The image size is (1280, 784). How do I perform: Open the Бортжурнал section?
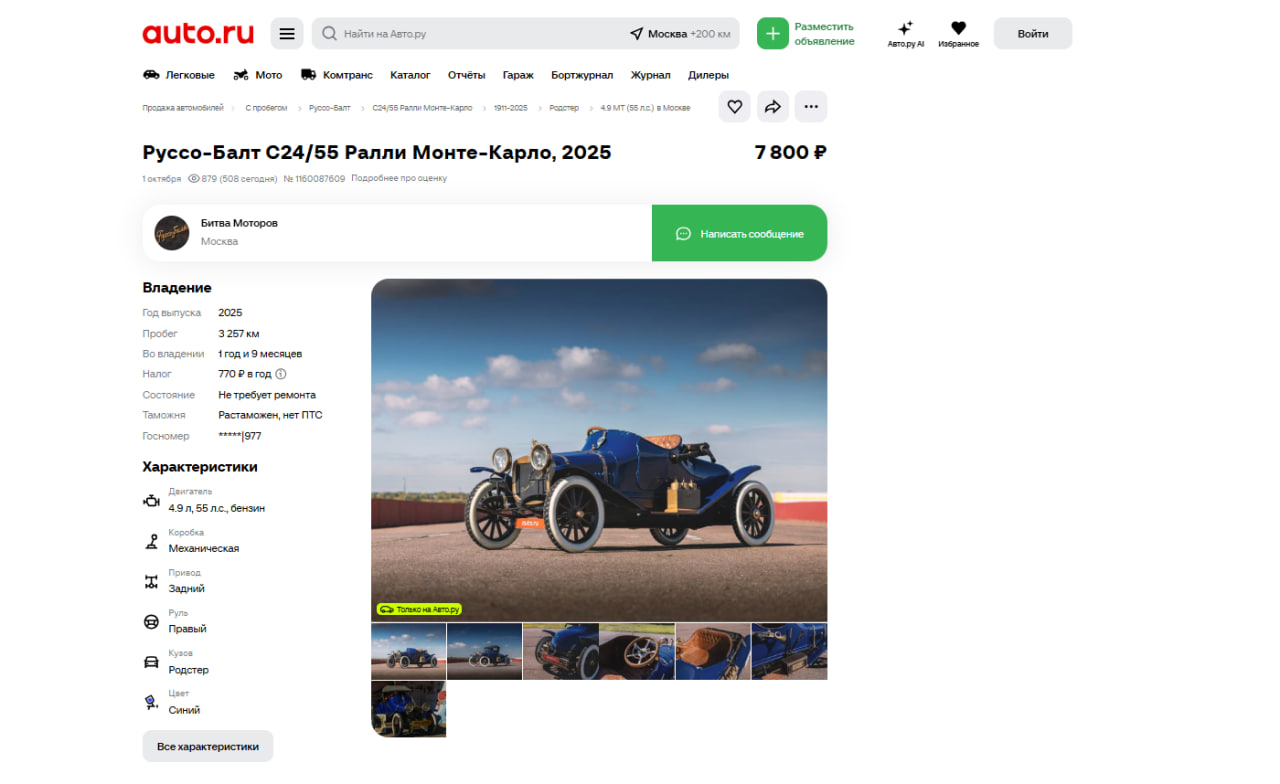tap(582, 75)
